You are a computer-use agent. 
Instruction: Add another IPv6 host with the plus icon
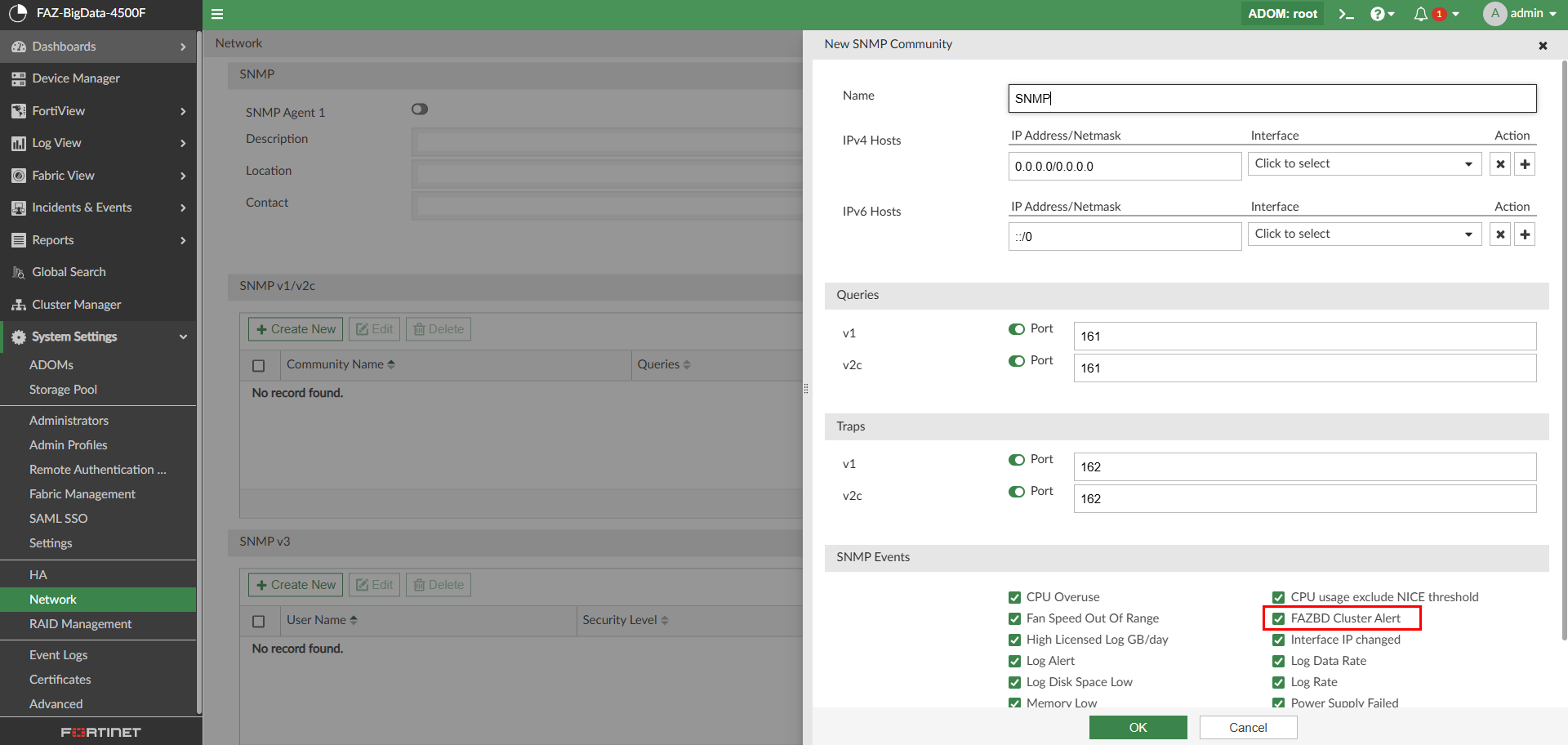tap(1524, 234)
